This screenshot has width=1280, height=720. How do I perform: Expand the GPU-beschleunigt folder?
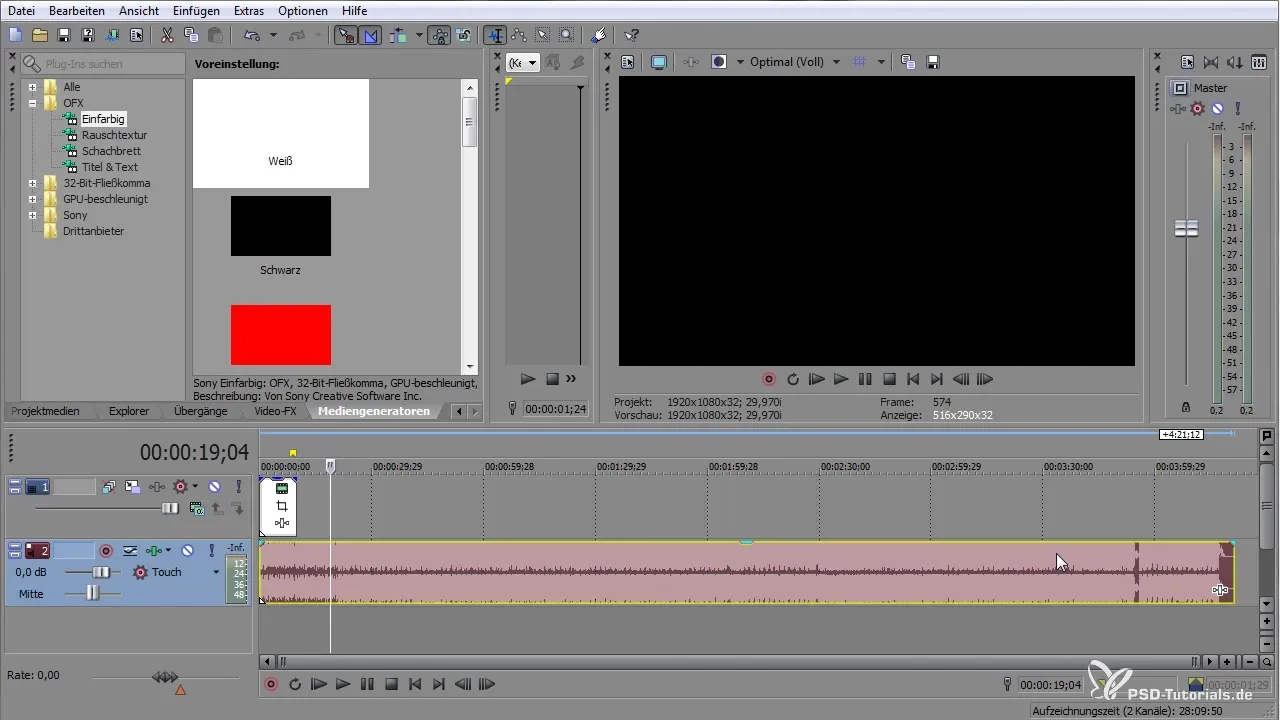click(x=33, y=199)
